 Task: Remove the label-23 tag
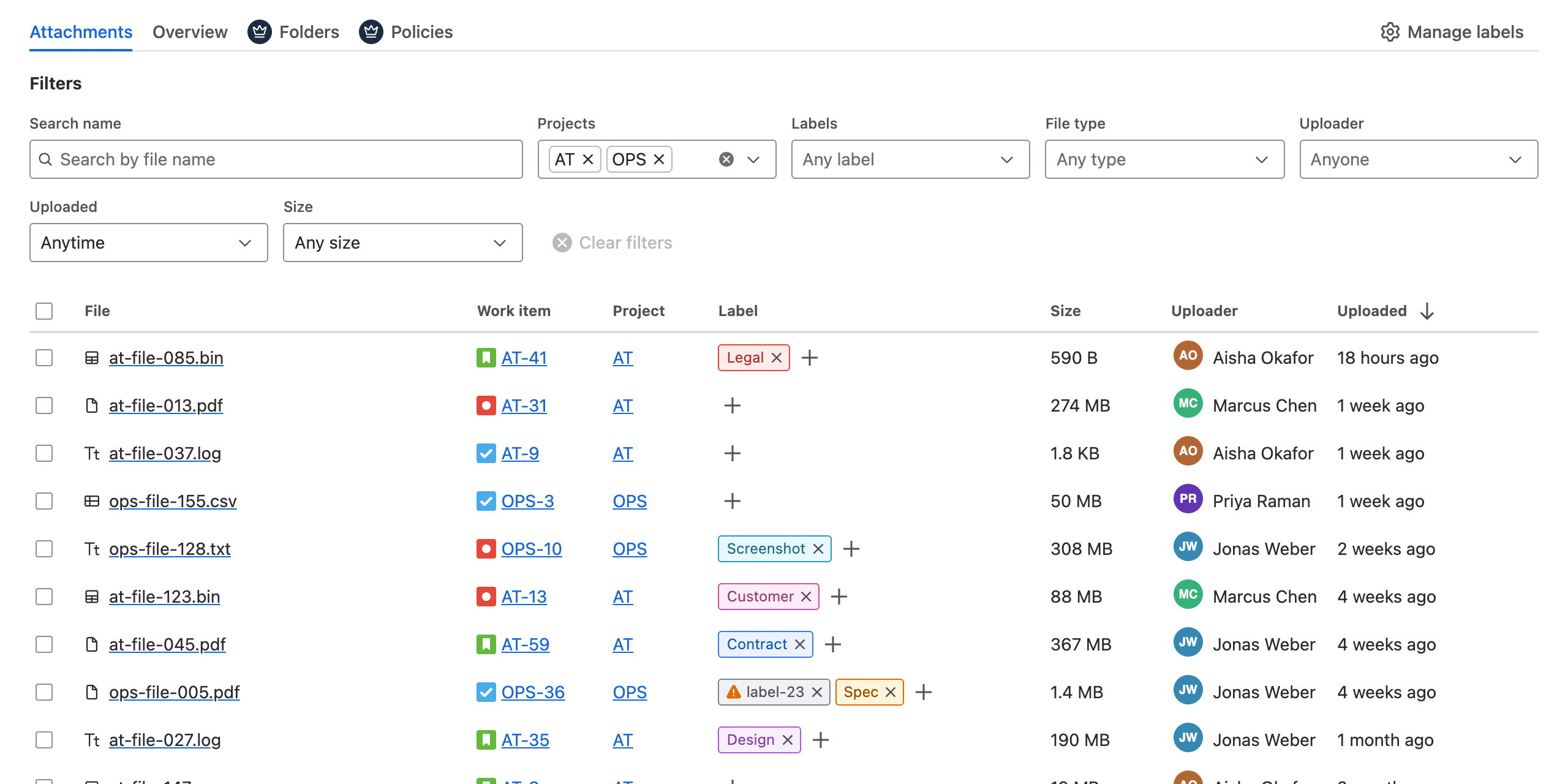[817, 692]
